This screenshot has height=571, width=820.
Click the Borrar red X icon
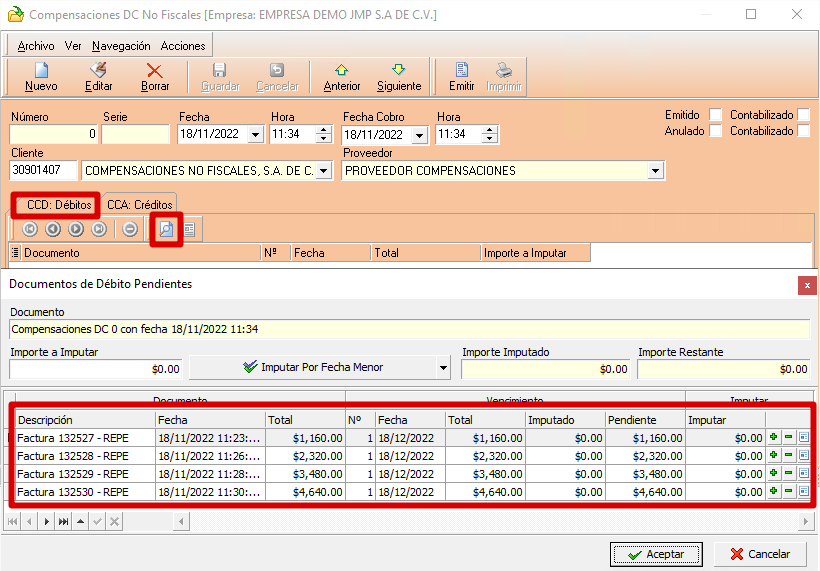155,71
